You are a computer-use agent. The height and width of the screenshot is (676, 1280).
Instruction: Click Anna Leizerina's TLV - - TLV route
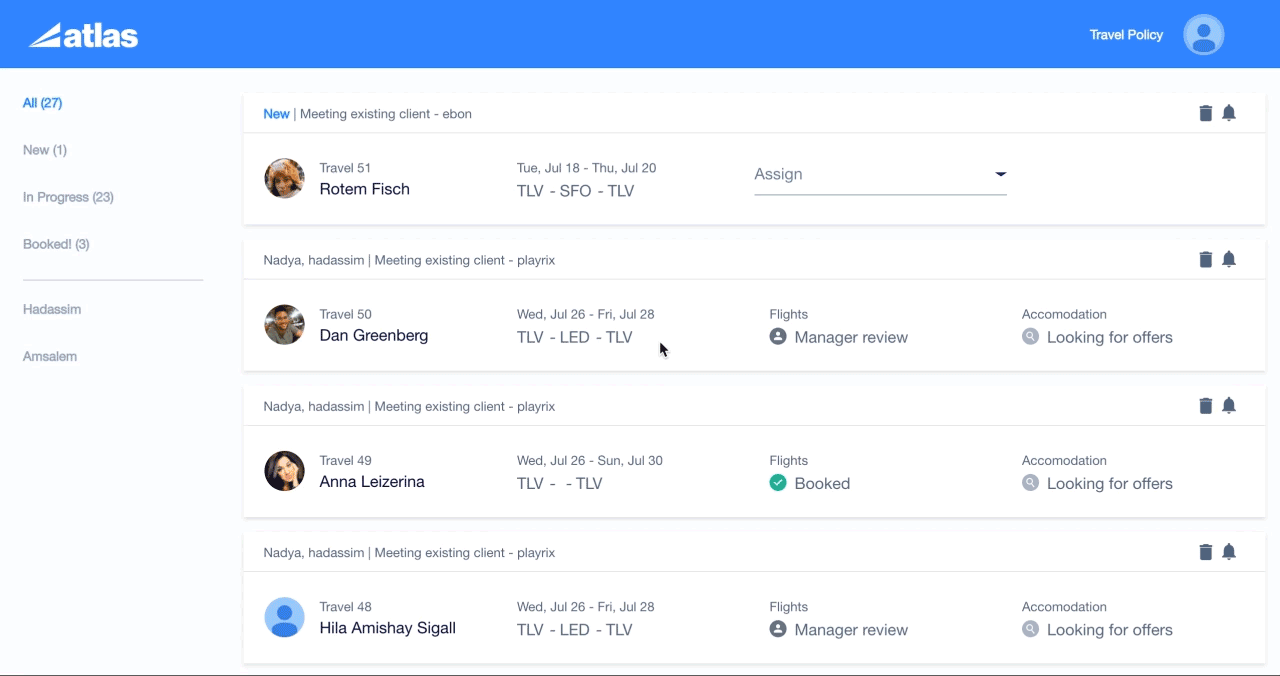click(559, 483)
